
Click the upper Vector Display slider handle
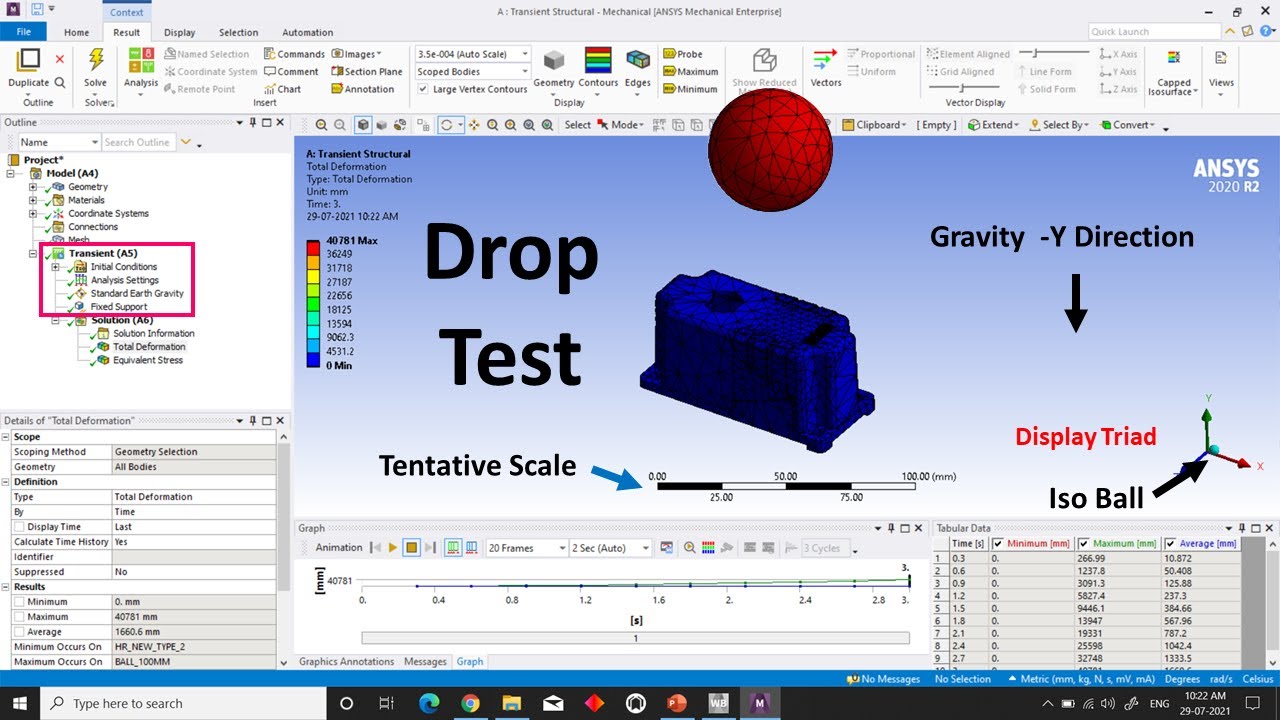pyautogui.click(x=1035, y=52)
